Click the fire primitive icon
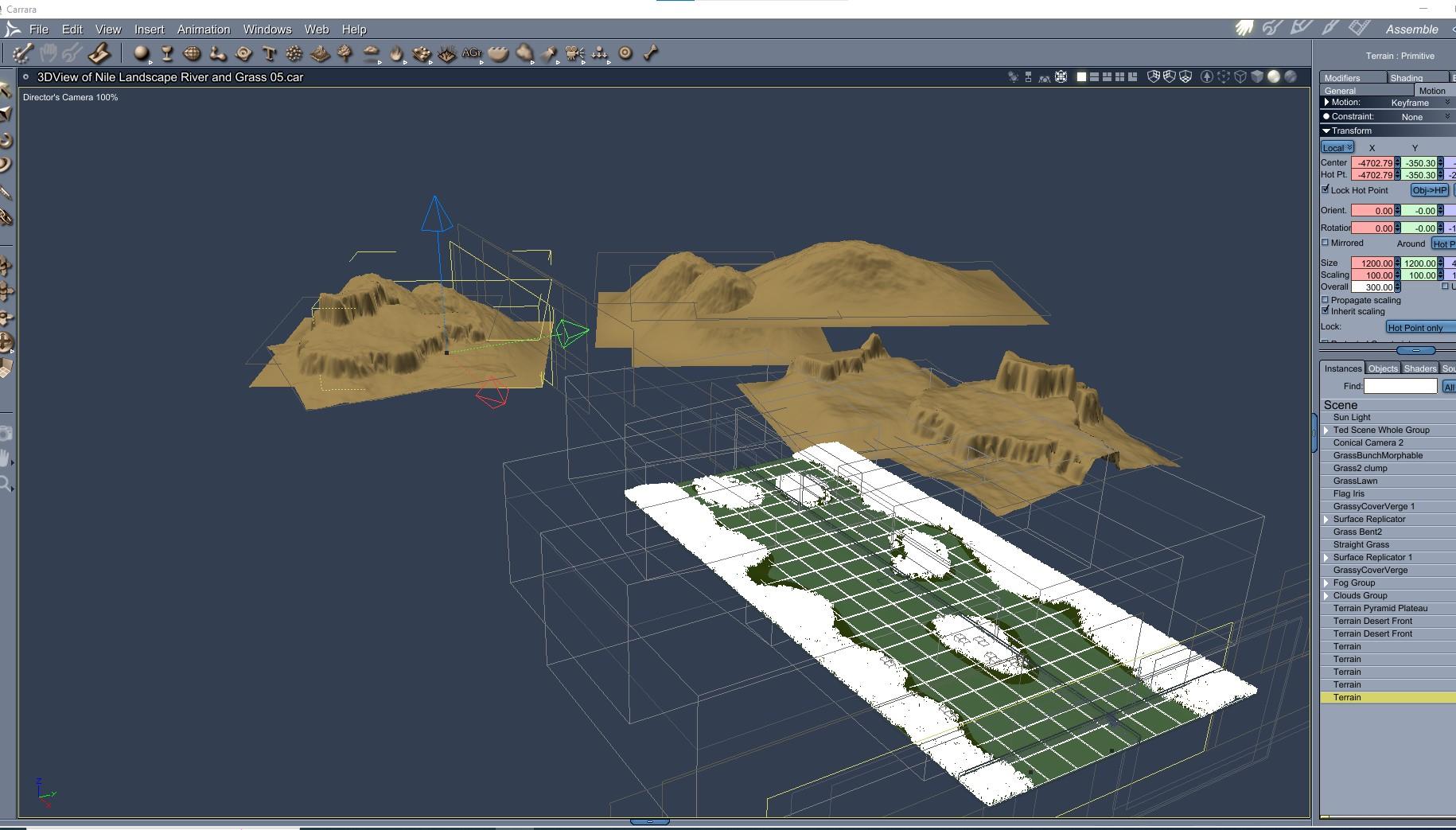This screenshot has width=1456, height=830. [x=396, y=53]
